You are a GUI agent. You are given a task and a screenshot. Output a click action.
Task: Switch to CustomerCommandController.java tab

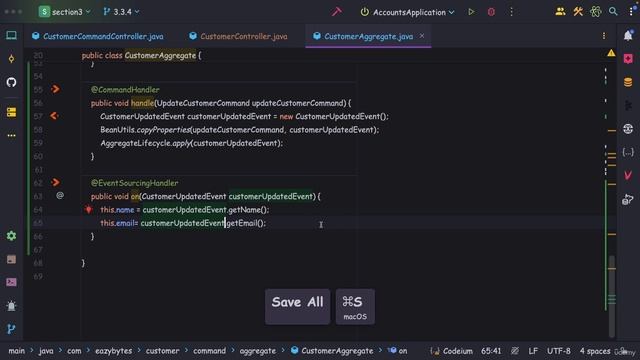(98, 36)
